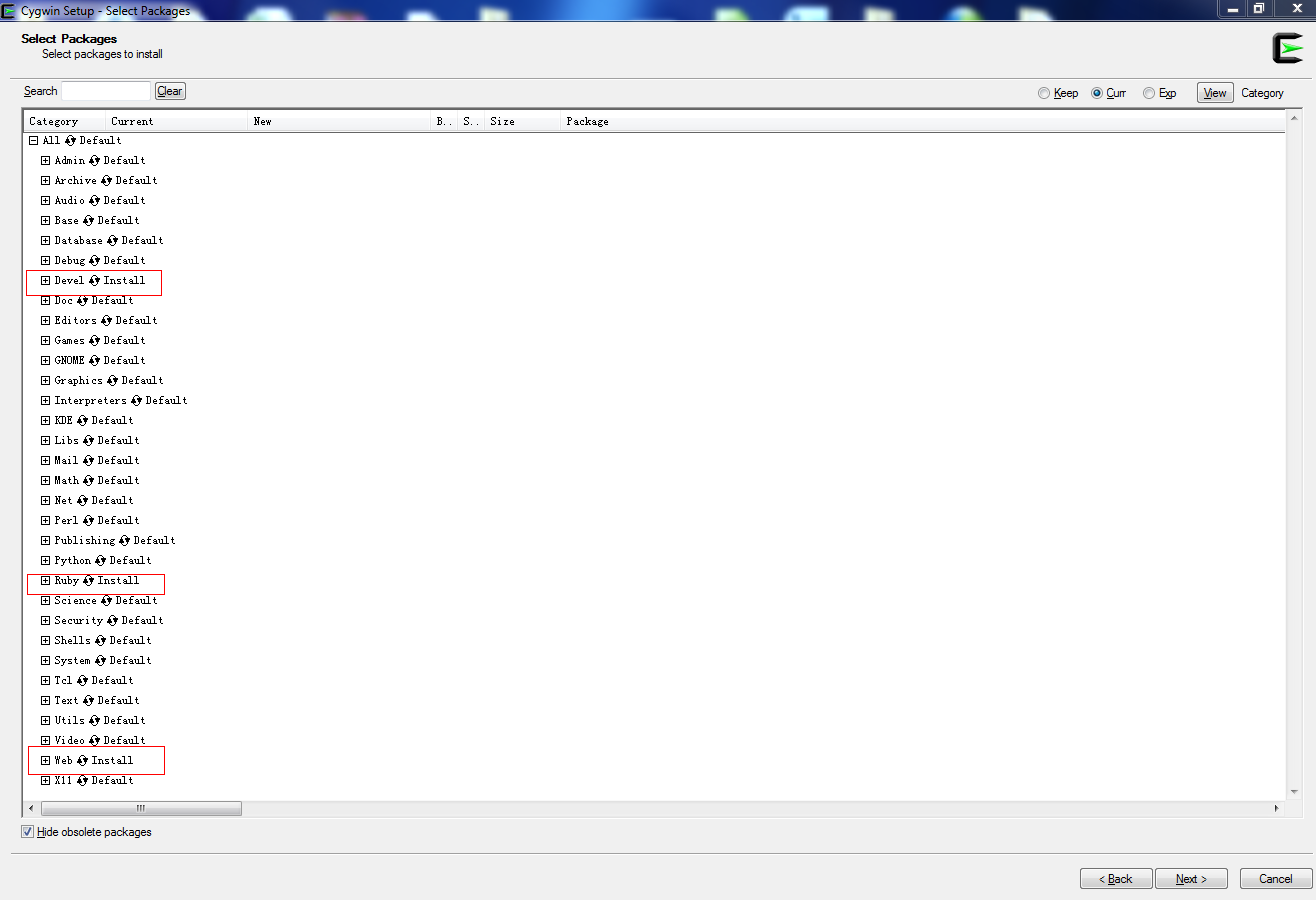
Task: Click the Utils category label
Action: tap(70, 721)
